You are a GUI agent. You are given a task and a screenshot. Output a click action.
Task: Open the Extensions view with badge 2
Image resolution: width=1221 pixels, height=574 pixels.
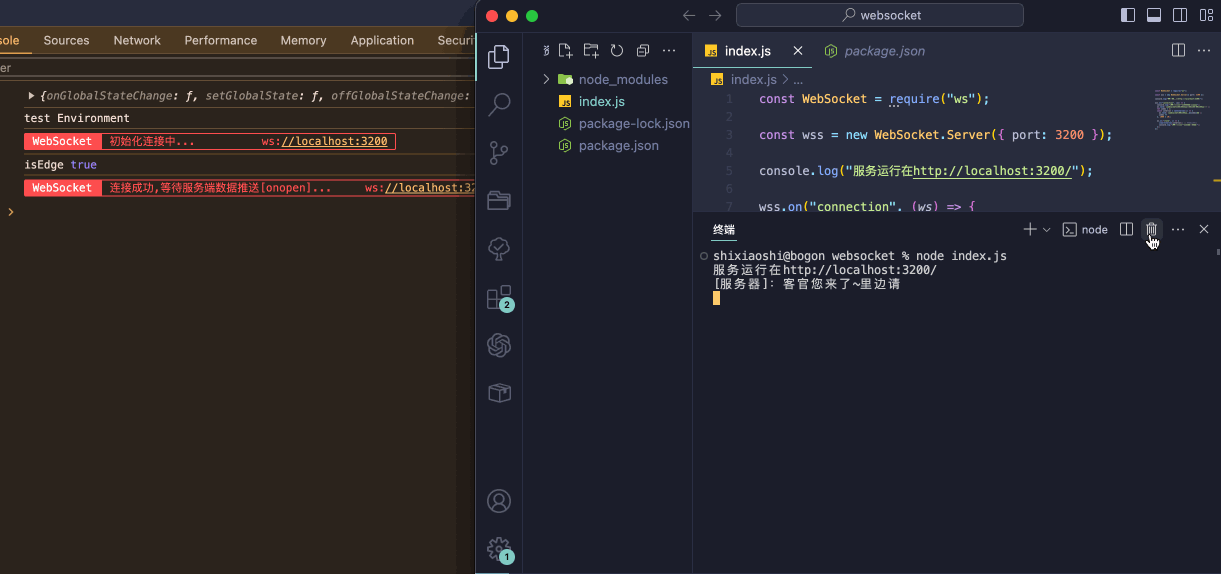499,298
